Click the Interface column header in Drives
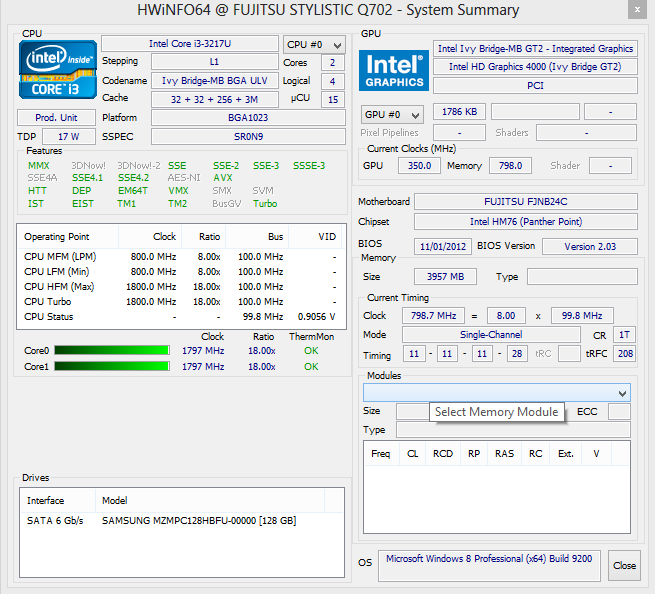This screenshot has height=594, width=655. pos(58,500)
